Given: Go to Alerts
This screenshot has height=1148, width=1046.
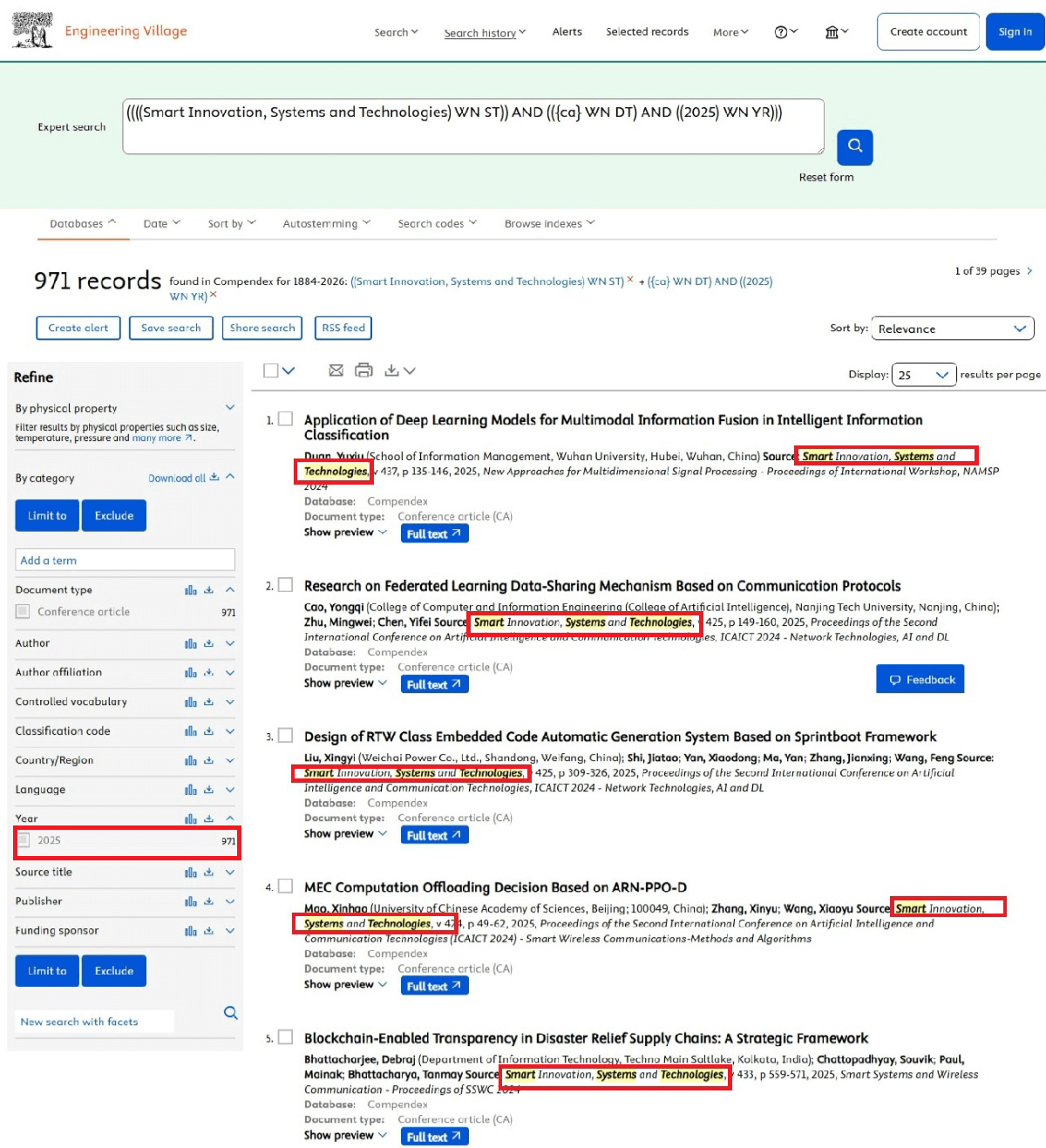Looking at the screenshot, I should (x=567, y=31).
